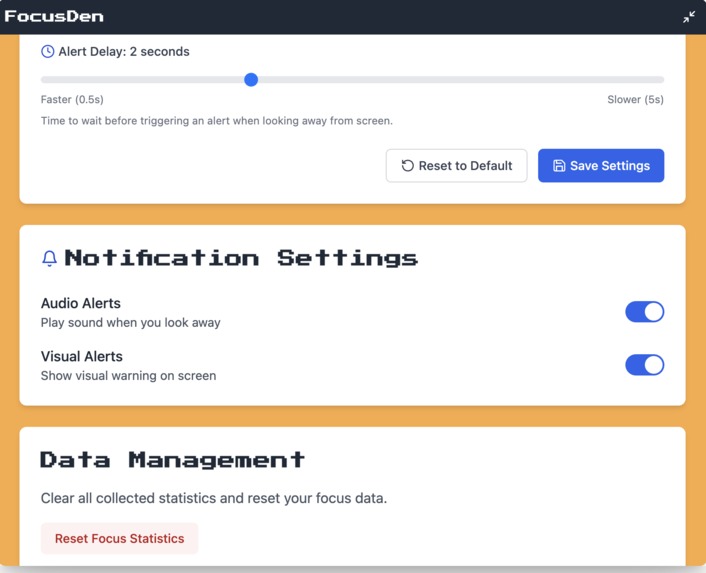706x573 pixels.
Task: Click the 'Faster (0.5s)' slider label
Action: click(72, 99)
